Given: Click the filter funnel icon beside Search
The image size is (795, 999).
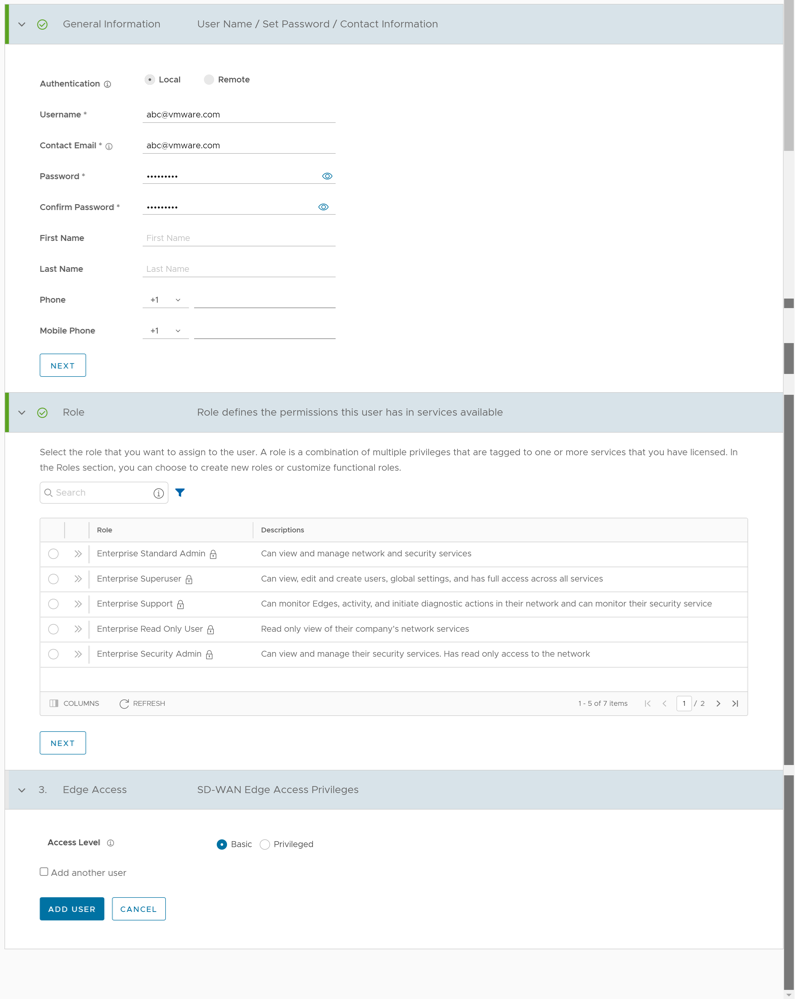Looking at the screenshot, I should 180,493.
